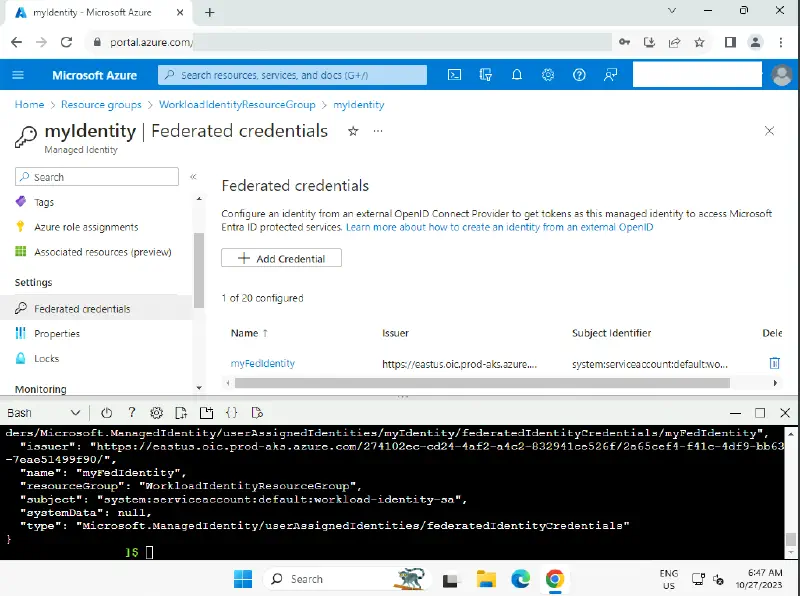Open the Directories and subscriptions filter icon
Screen dimensions: 800x596
486,75
